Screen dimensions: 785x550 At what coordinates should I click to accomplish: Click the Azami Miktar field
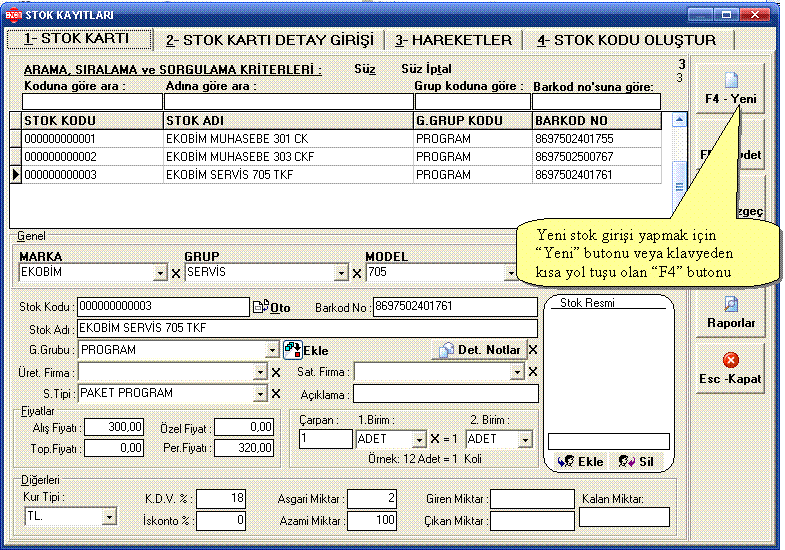coord(372,520)
